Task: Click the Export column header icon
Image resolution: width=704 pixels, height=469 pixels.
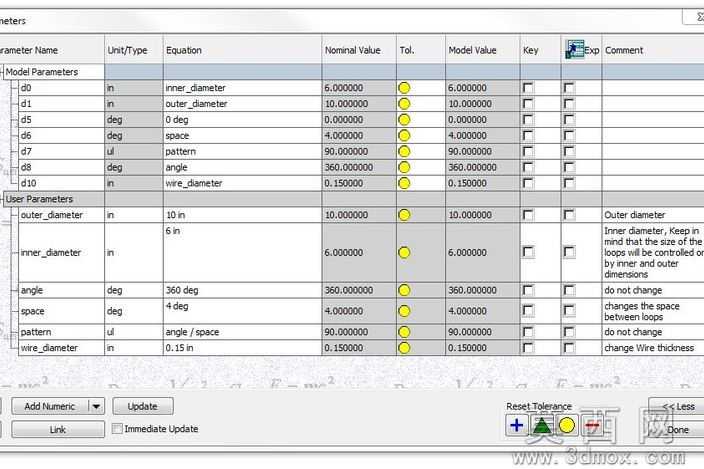Action: [574, 50]
